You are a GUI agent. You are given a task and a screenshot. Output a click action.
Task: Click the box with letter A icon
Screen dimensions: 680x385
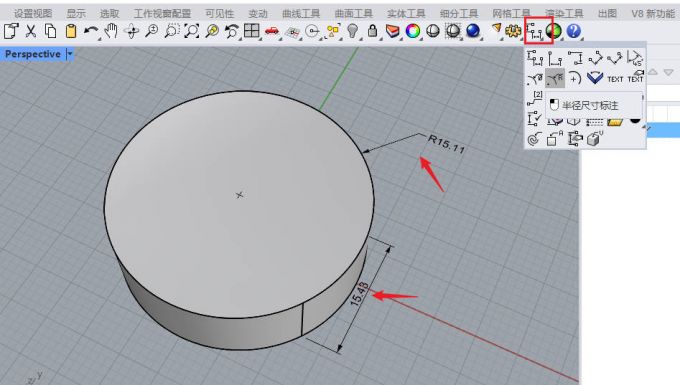[x=555, y=139]
